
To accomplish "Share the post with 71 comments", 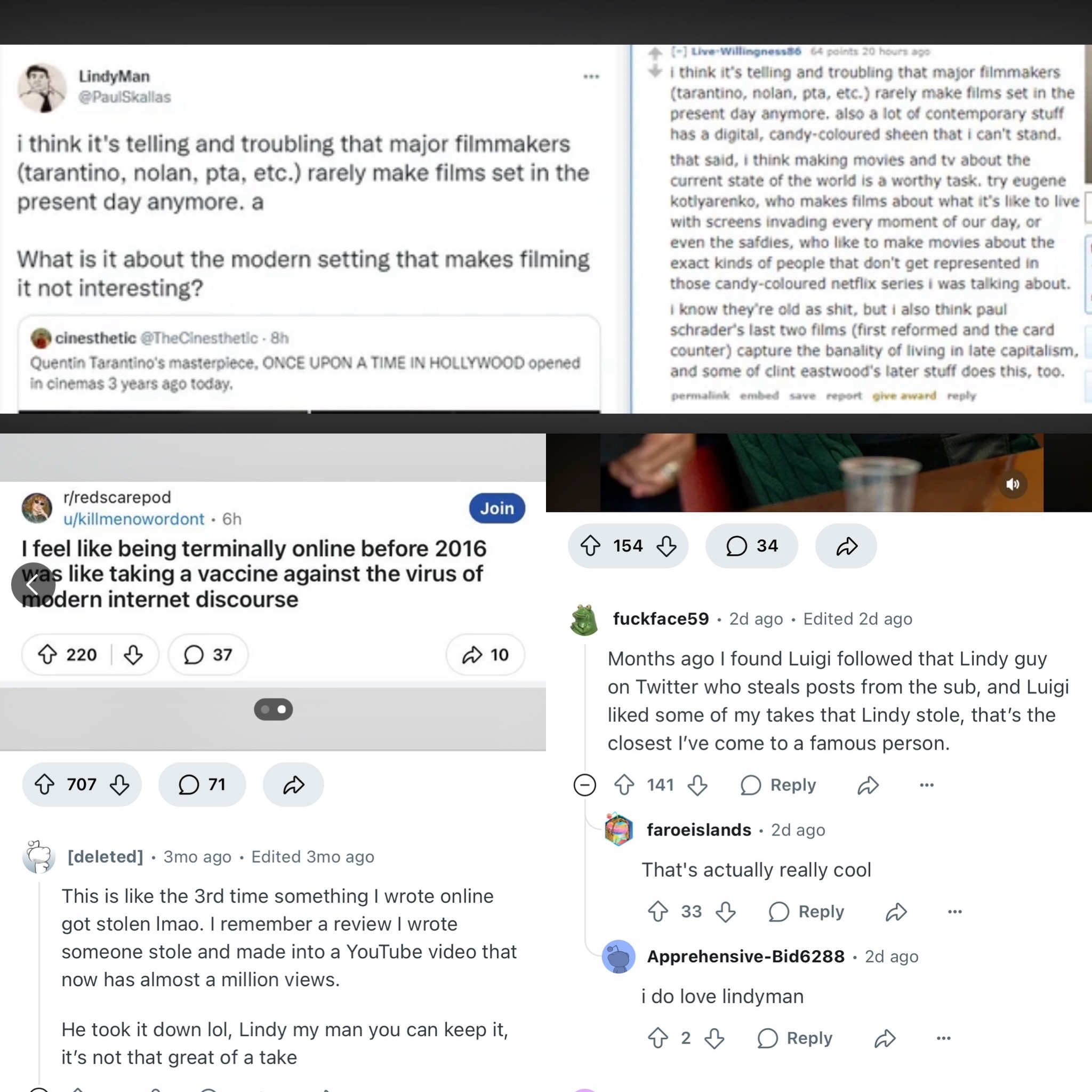I will [293, 784].
